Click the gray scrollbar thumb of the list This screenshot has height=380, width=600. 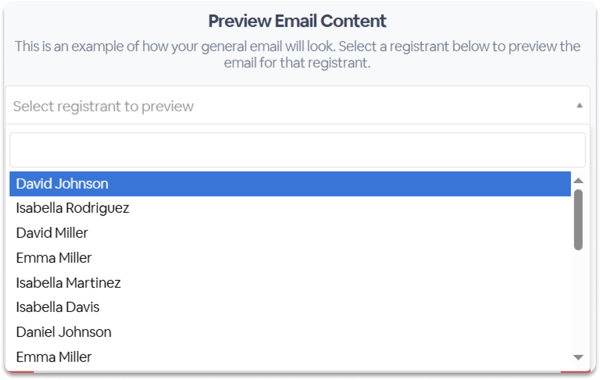(x=579, y=220)
